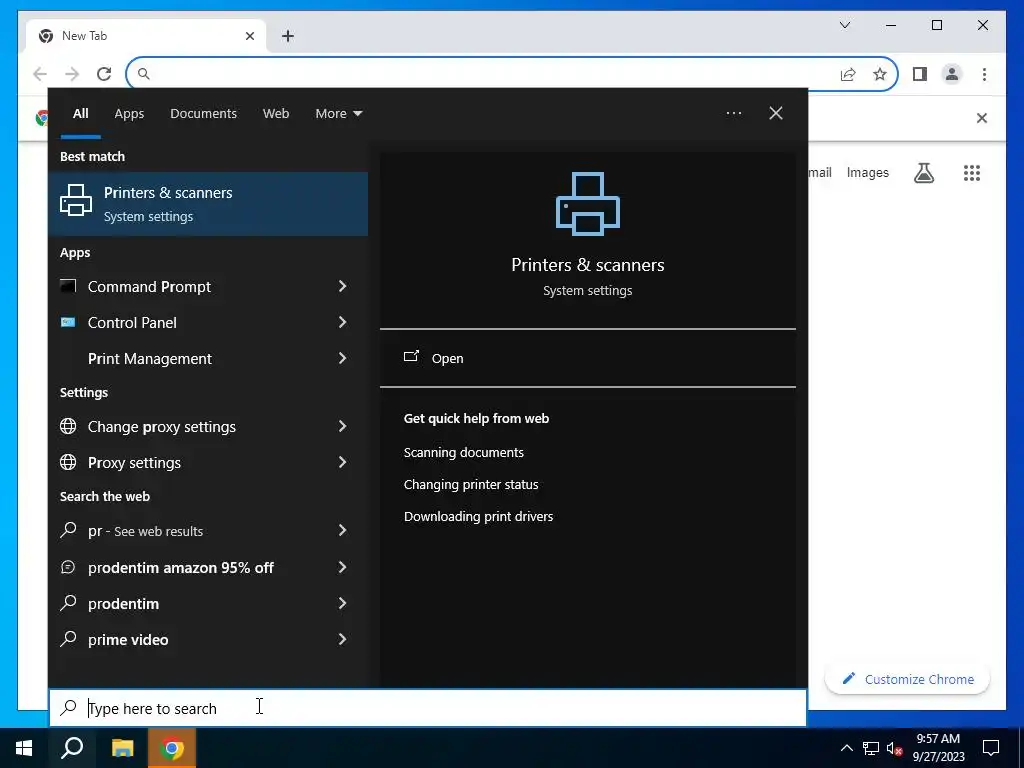Open Google apps grid icon
The height and width of the screenshot is (768, 1024).
[x=972, y=172]
